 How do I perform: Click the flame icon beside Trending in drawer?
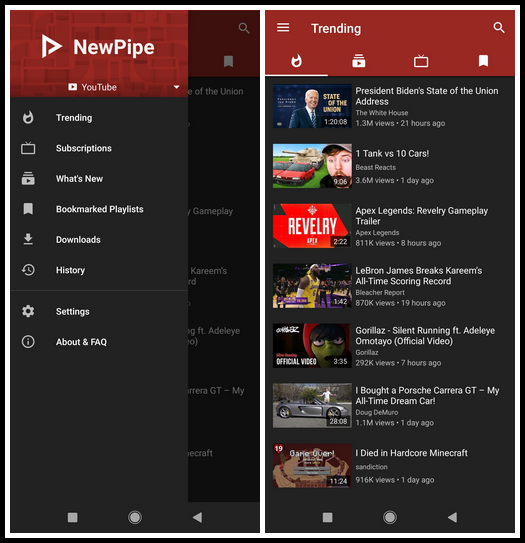[x=28, y=117]
